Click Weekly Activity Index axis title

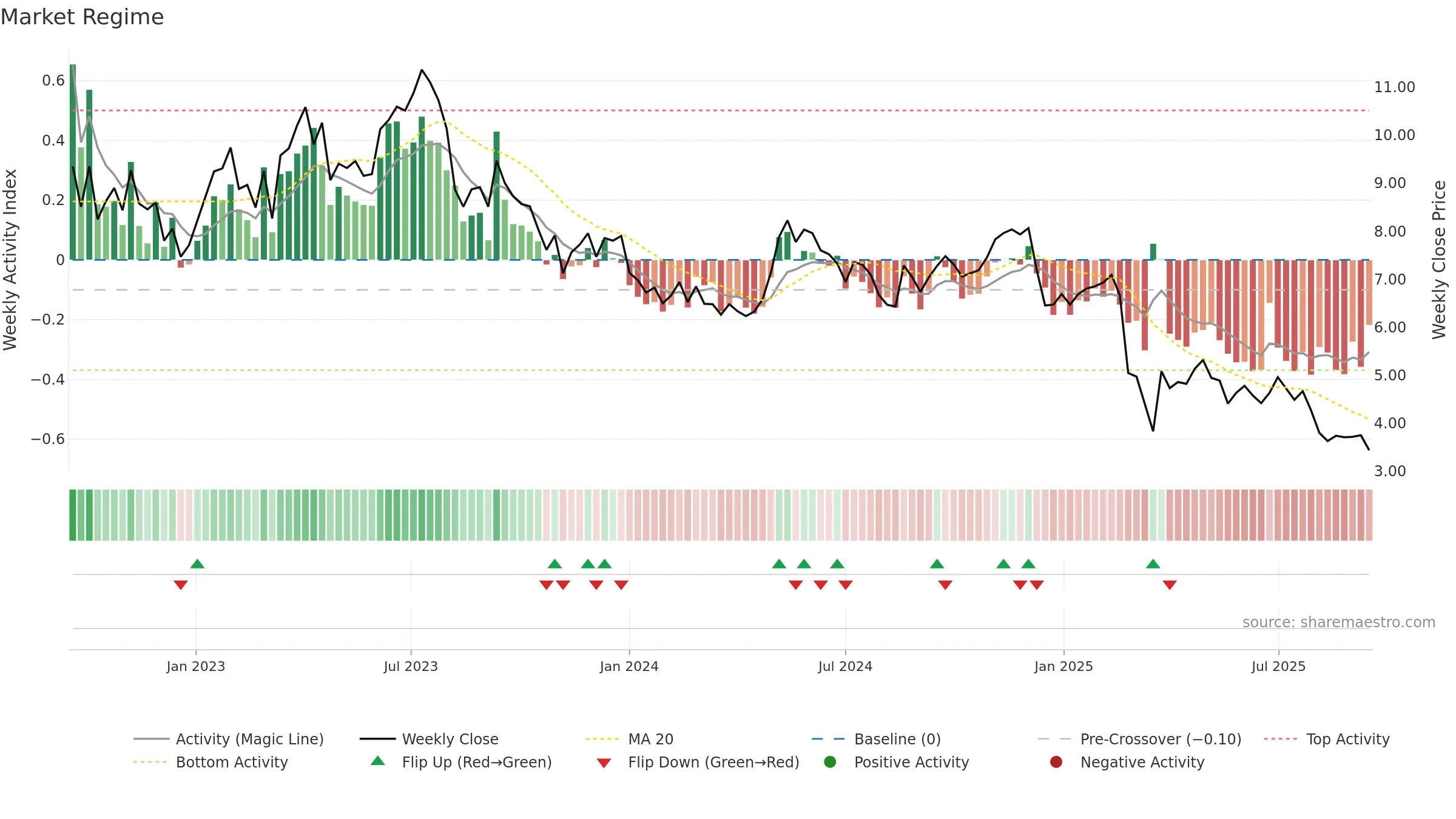click(10, 260)
